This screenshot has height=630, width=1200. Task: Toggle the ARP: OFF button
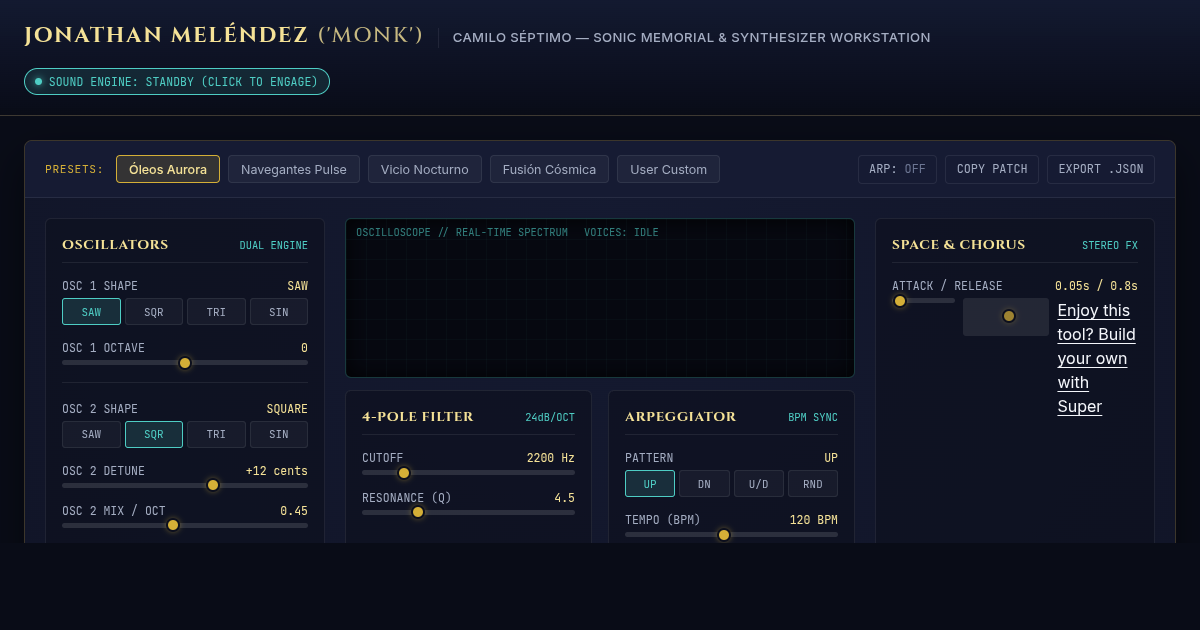coord(897,169)
